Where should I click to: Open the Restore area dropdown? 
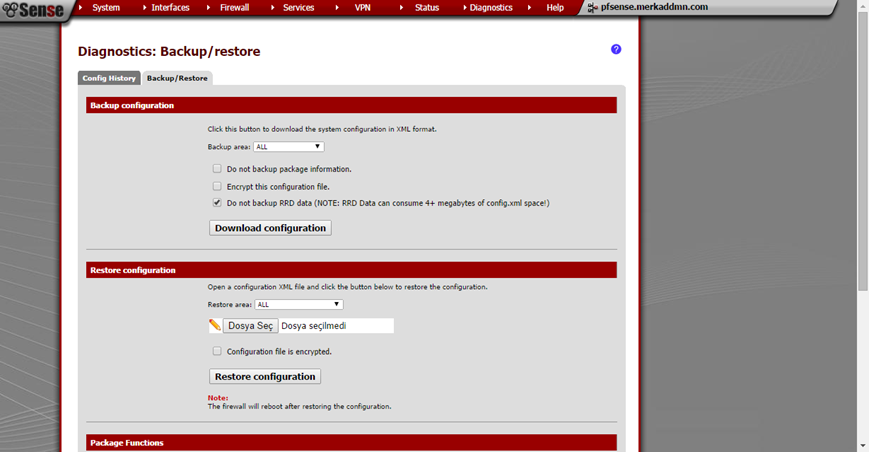point(299,305)
